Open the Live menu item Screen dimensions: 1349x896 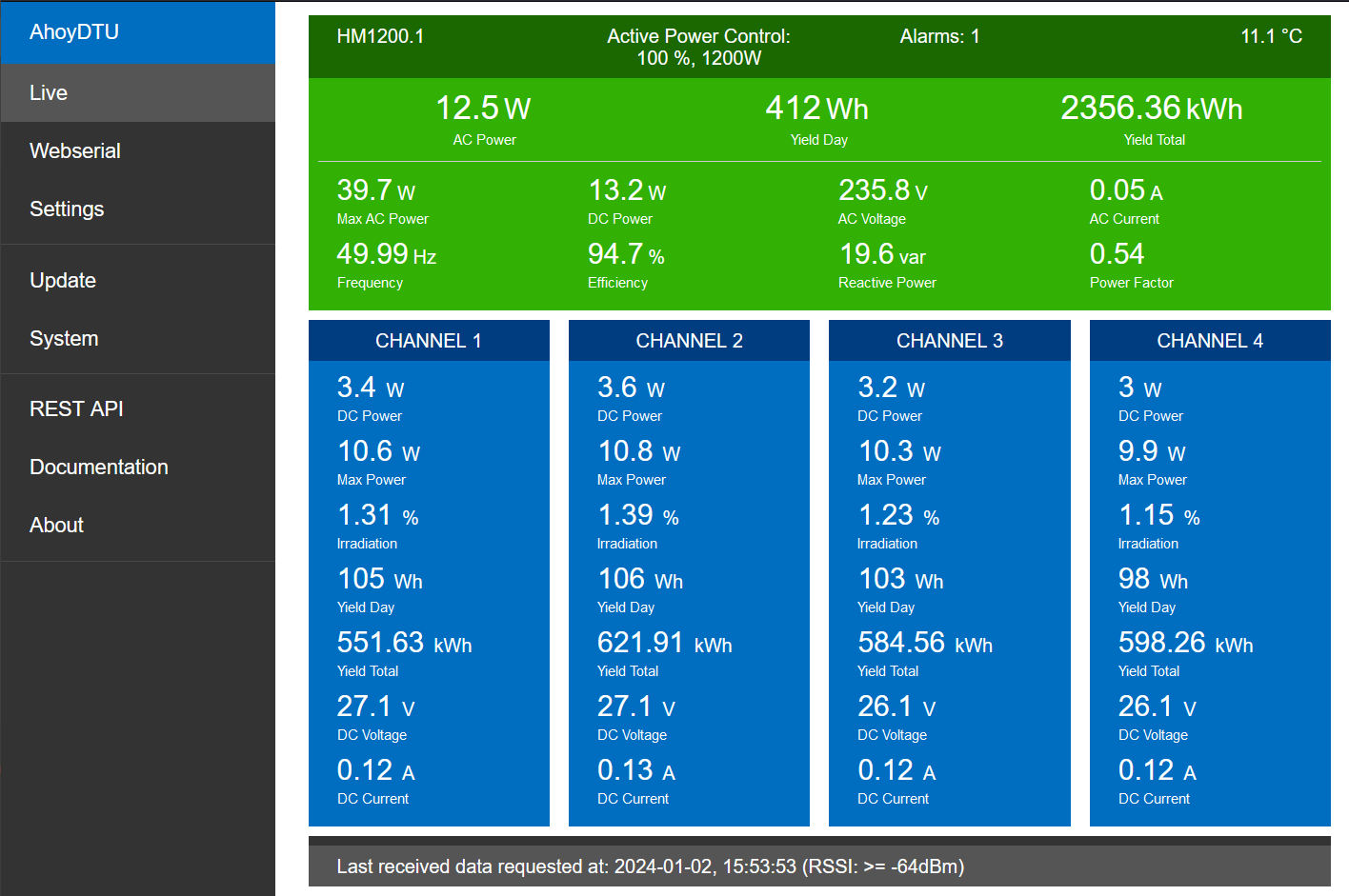tap(49, 93)
